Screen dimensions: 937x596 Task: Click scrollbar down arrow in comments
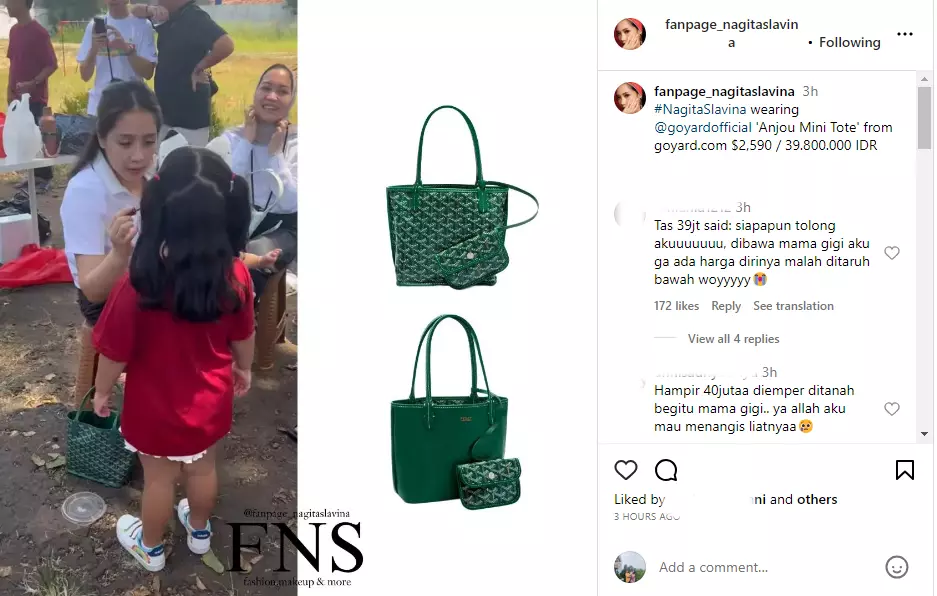924,434
